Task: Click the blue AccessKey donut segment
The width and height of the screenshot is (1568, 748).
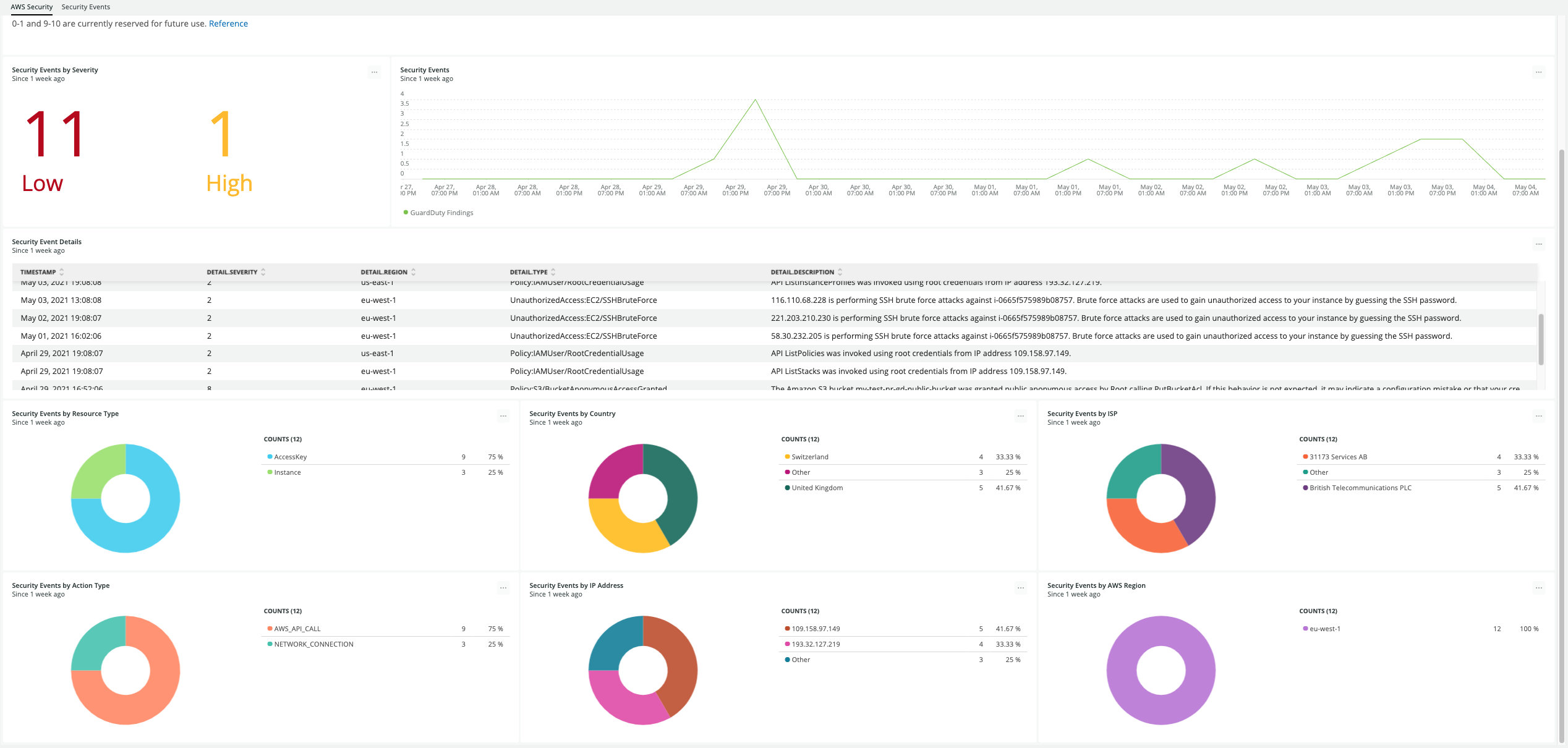Action: [x=155, y=525]
